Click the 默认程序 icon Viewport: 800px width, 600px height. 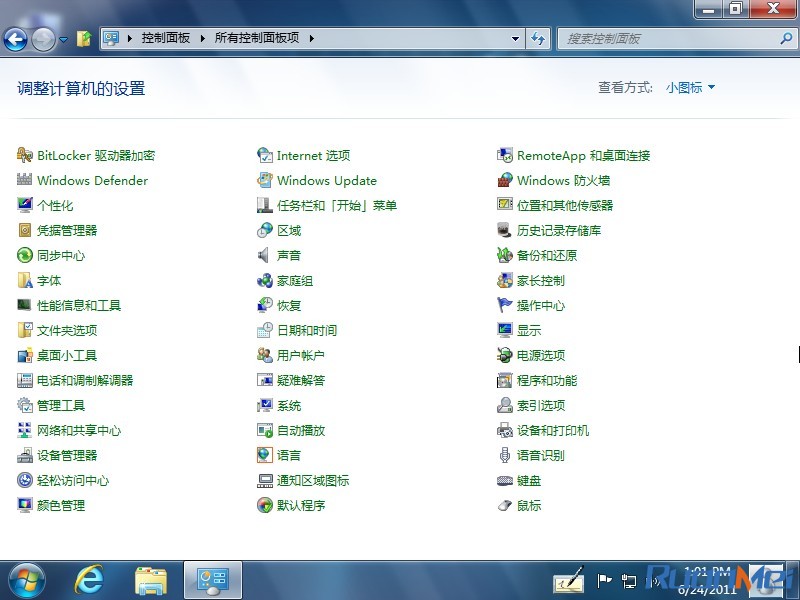265,505
